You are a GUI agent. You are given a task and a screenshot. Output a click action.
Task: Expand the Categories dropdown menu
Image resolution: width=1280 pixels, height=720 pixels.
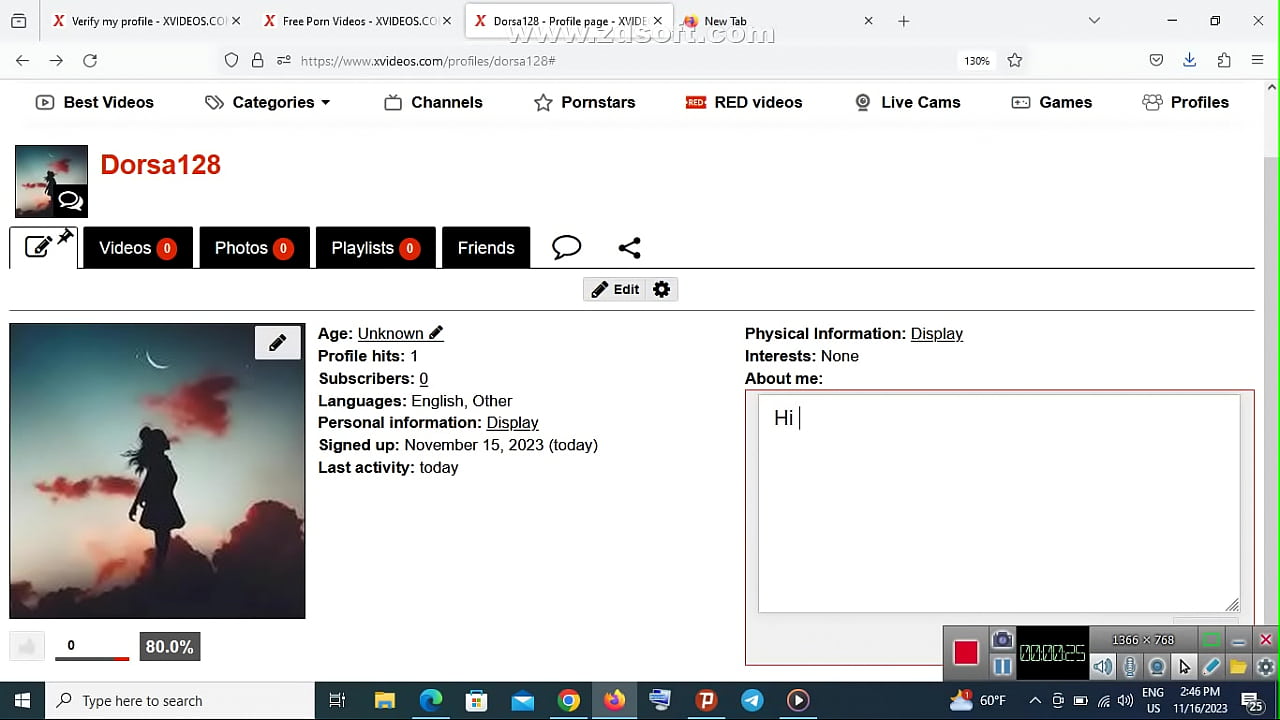point(268,102)
